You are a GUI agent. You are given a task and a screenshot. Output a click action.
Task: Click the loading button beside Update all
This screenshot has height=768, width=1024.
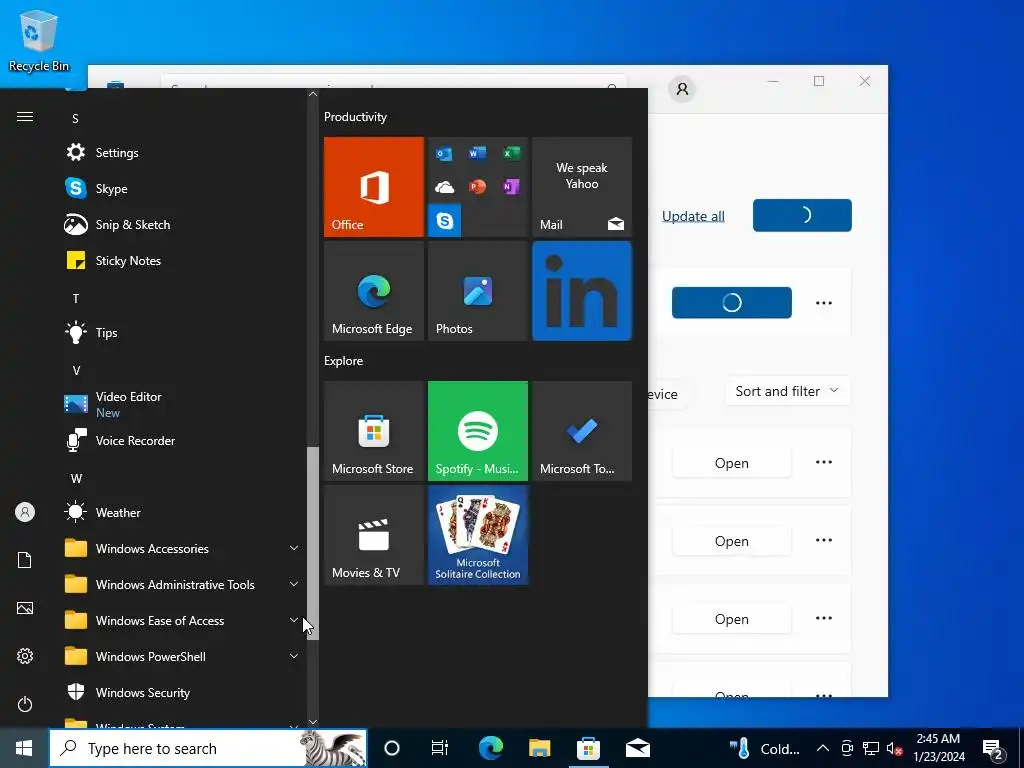(802, 216)
